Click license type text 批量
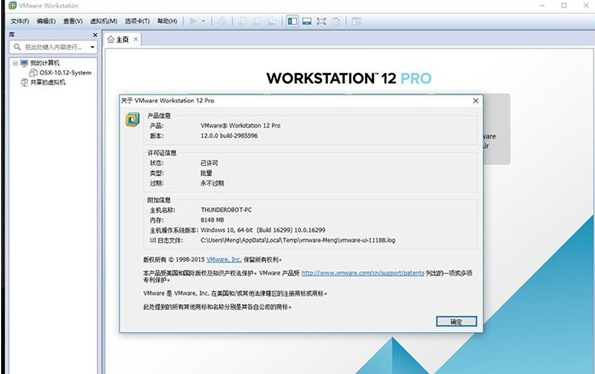Viewport: 595px width, 374px height. click(206, 173)
